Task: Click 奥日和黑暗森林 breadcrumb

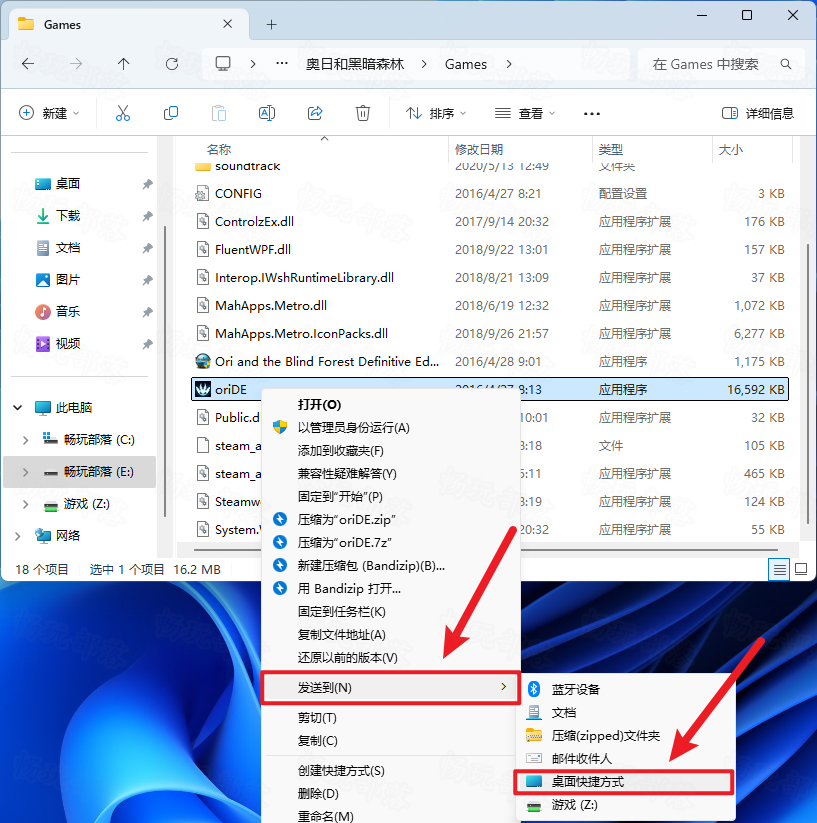Action: pyautogui.click(x=355, y=64)
